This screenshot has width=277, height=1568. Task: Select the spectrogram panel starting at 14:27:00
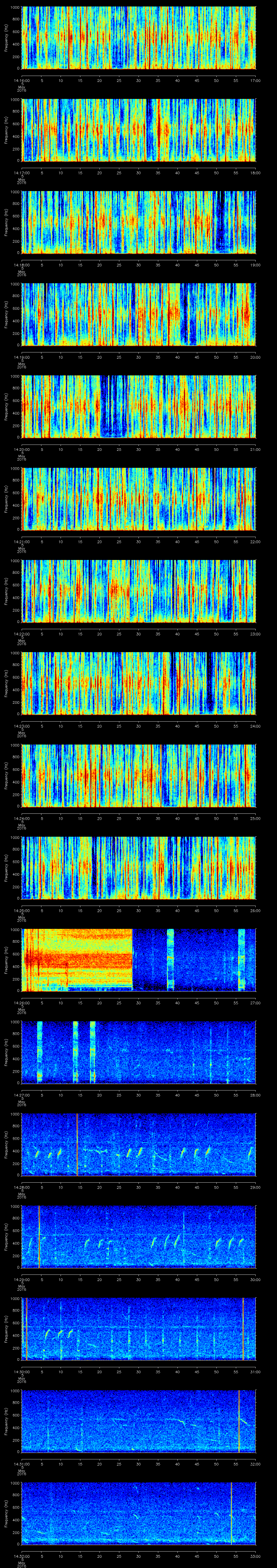(139, 1052)
